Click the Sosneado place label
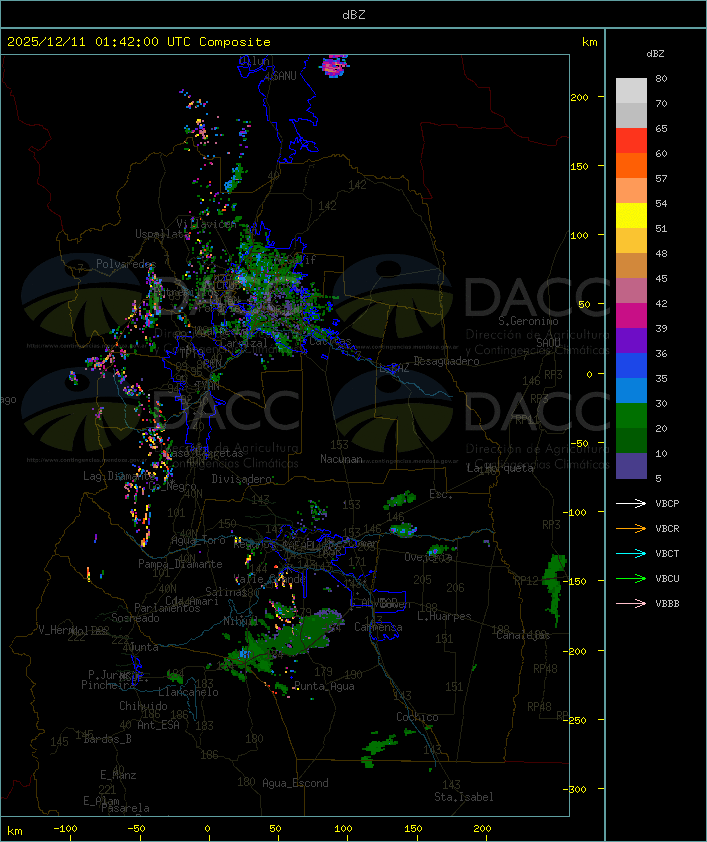The height and width of the screenshot is (842, 707). pyautogui.click(x=135, y=618)
